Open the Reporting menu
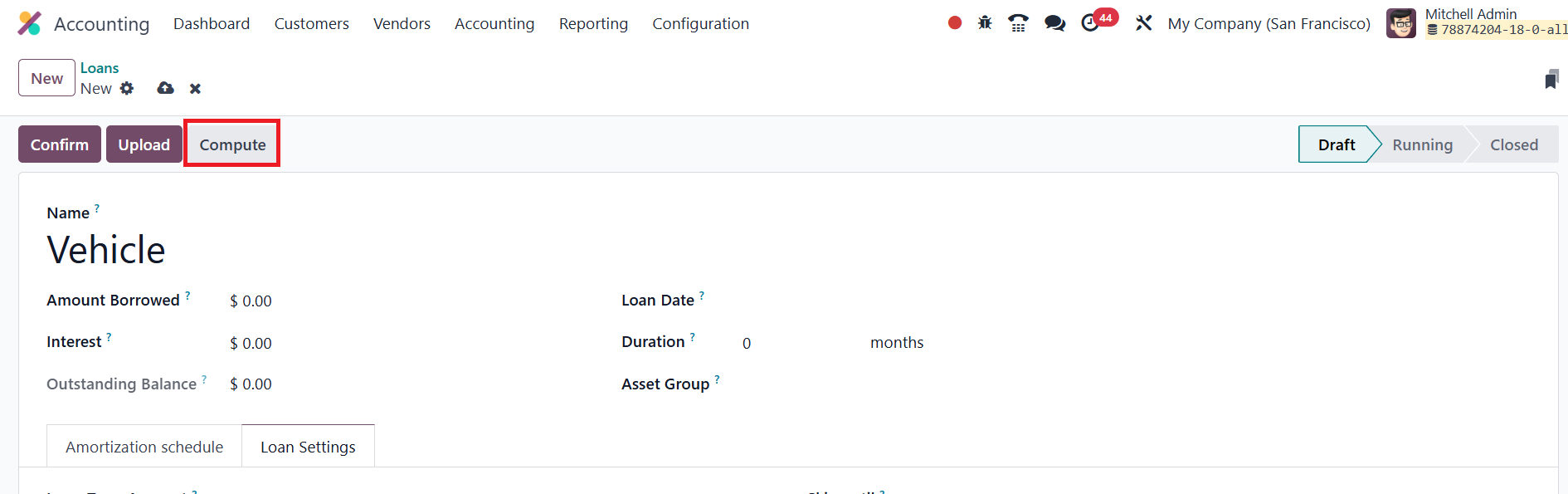The width and height of the screenshot is (1568, 494). [593, 23]
